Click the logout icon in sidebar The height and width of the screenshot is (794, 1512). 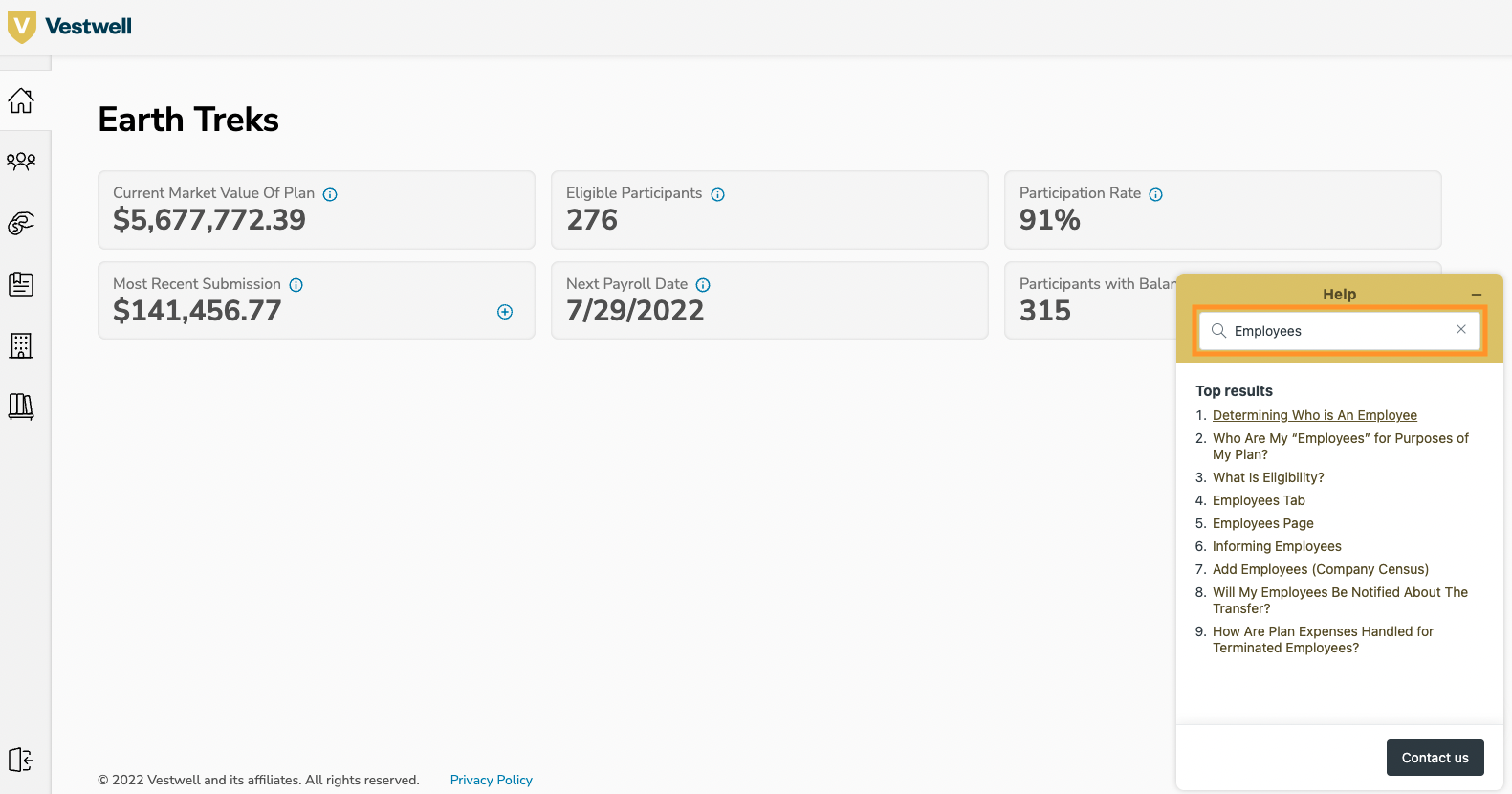pos(21,760)
